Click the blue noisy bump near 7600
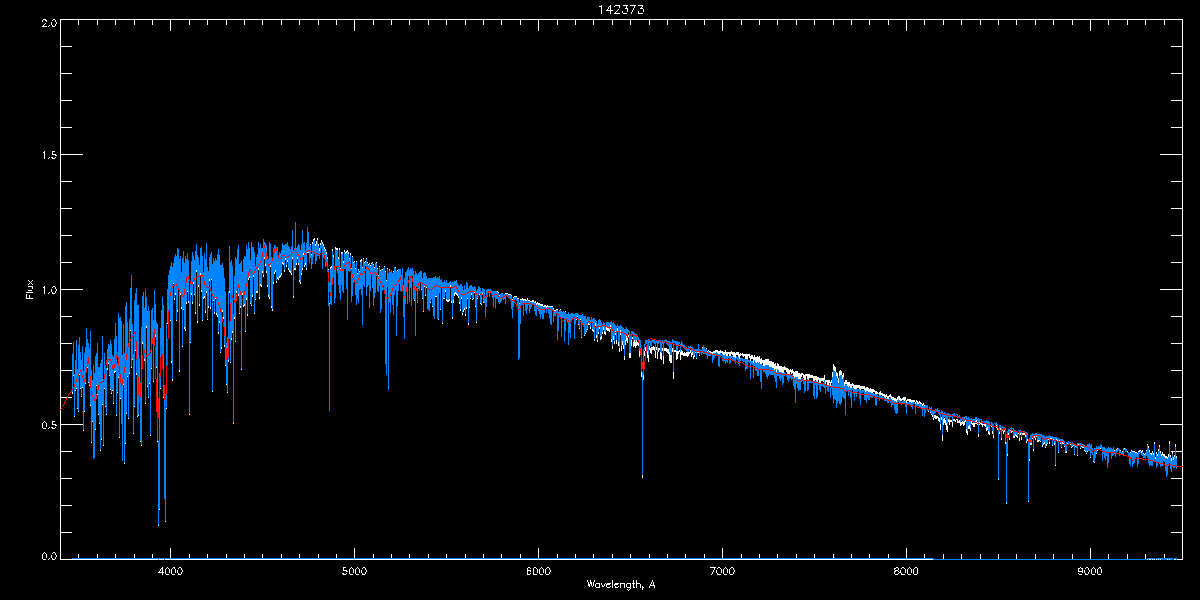The height and width of the screenshot is (600, 1200). 837,380
